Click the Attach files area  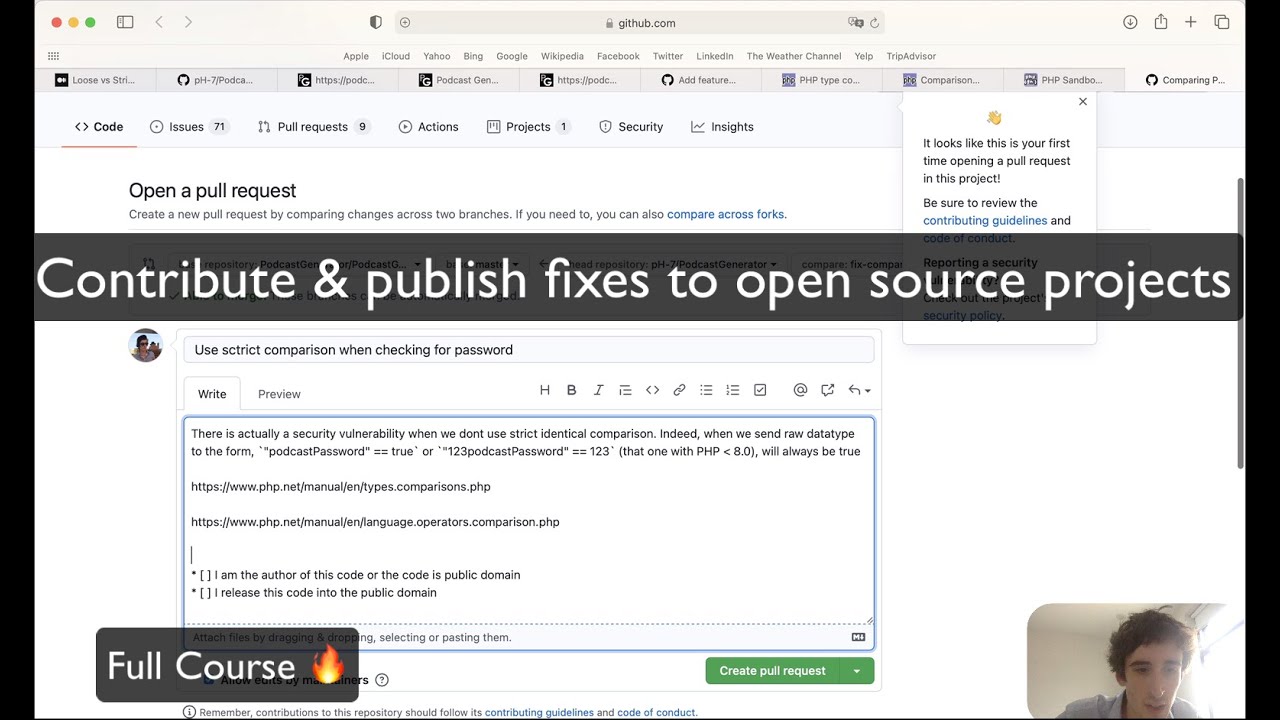[x=529, y=637]
